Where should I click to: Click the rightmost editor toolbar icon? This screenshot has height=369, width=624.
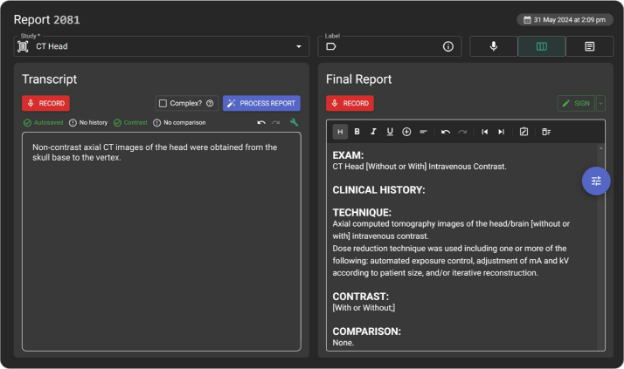coord(546,132)
